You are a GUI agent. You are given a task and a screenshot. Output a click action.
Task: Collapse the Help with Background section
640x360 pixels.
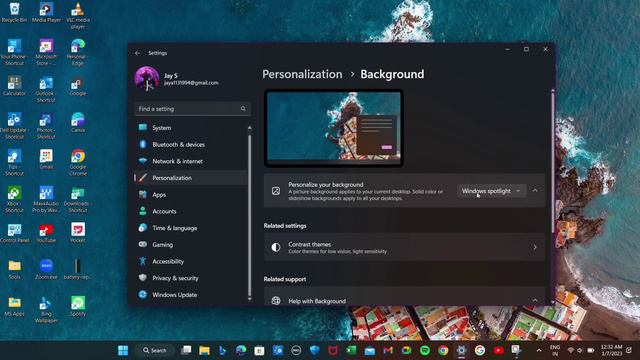point(535,300)
